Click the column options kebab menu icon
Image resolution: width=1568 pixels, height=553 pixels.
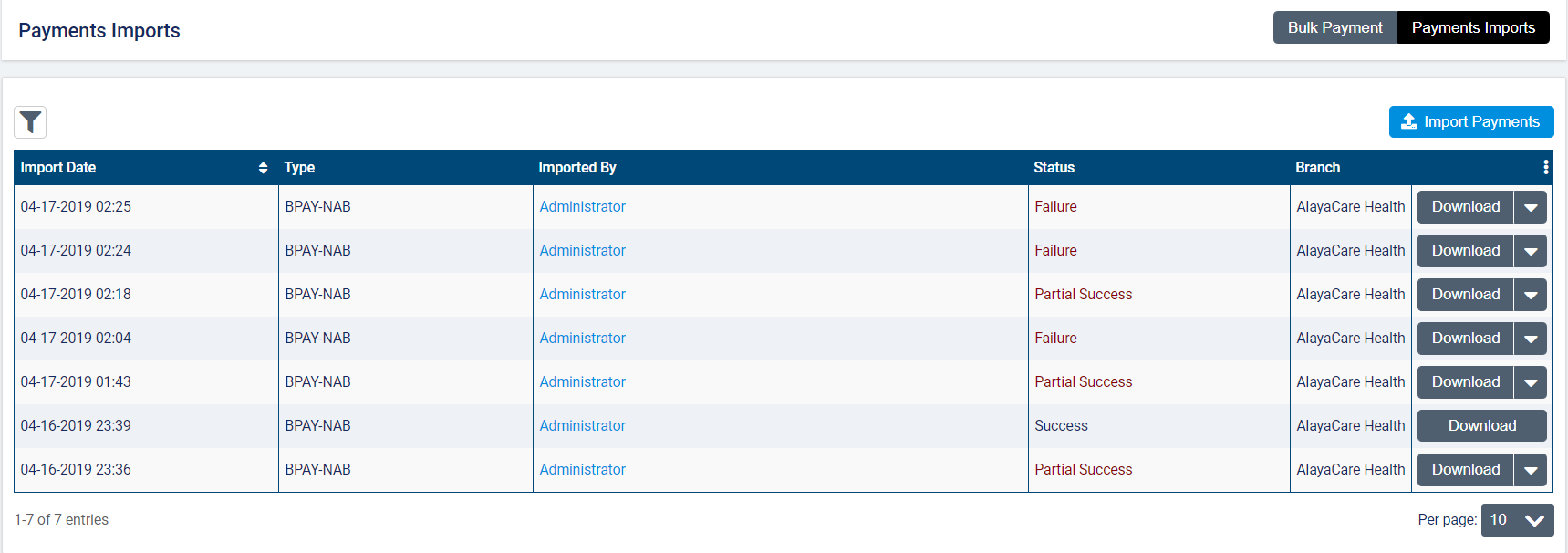[x=1545, y=167]
